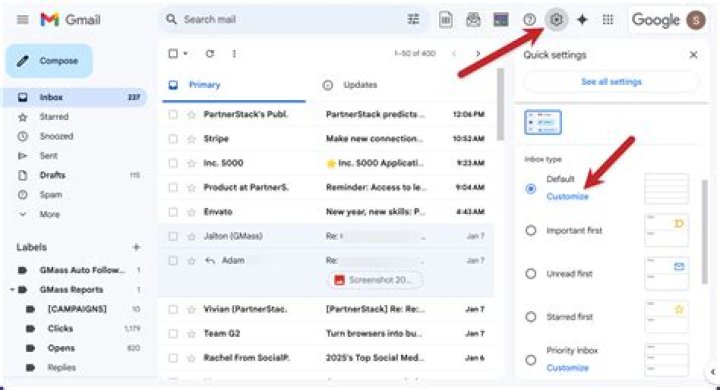
Task: Tick the Rachel From SocialP. checkbox
Action: pyautogui.click(x=173, y=358)
